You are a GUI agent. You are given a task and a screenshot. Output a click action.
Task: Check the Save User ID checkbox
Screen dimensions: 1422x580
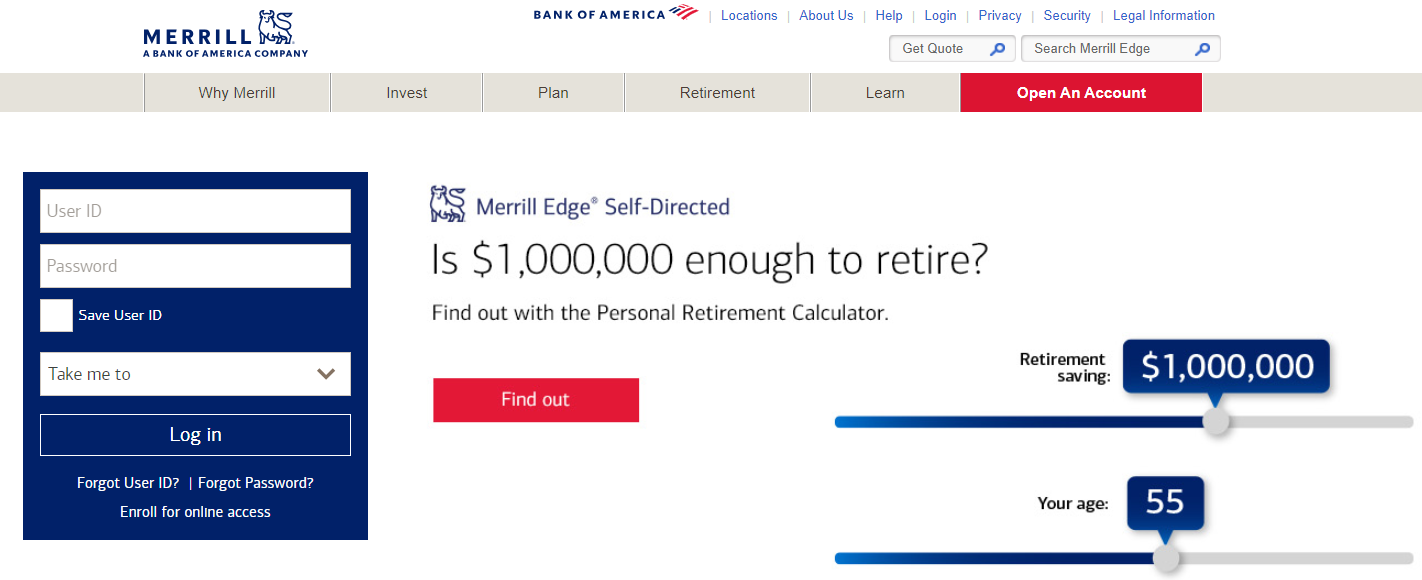point(56,315)
